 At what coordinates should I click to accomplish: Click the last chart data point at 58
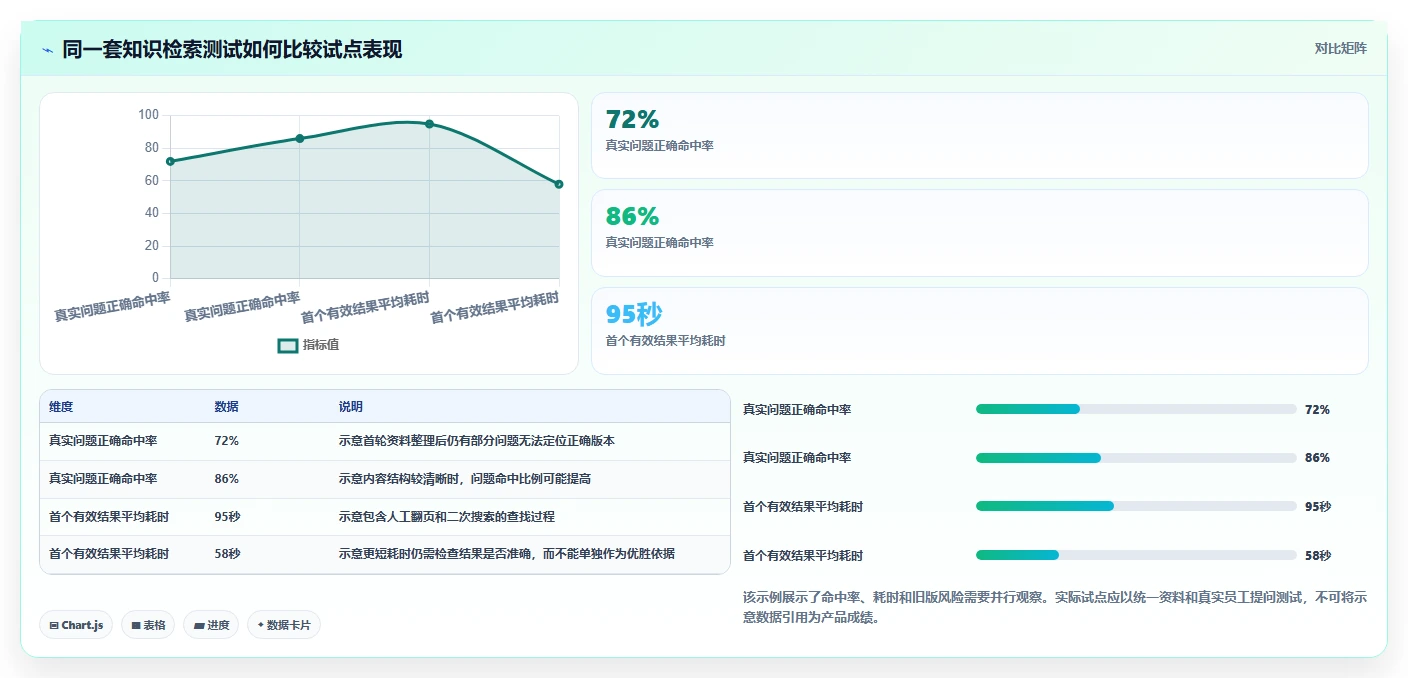click(559, 184)
